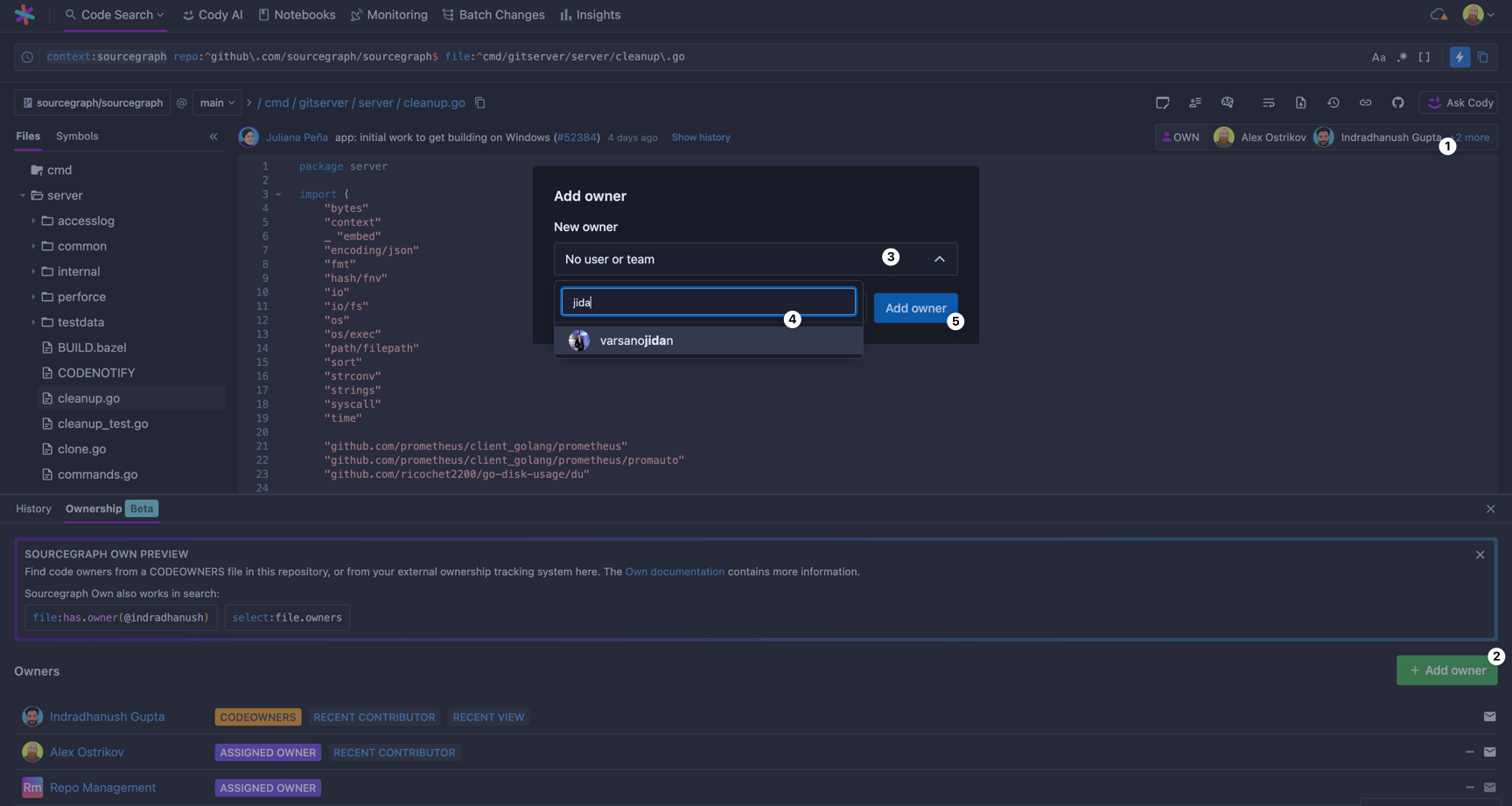Open the Code Search menu
The image size is (1512, 806).
coord(115,15)
